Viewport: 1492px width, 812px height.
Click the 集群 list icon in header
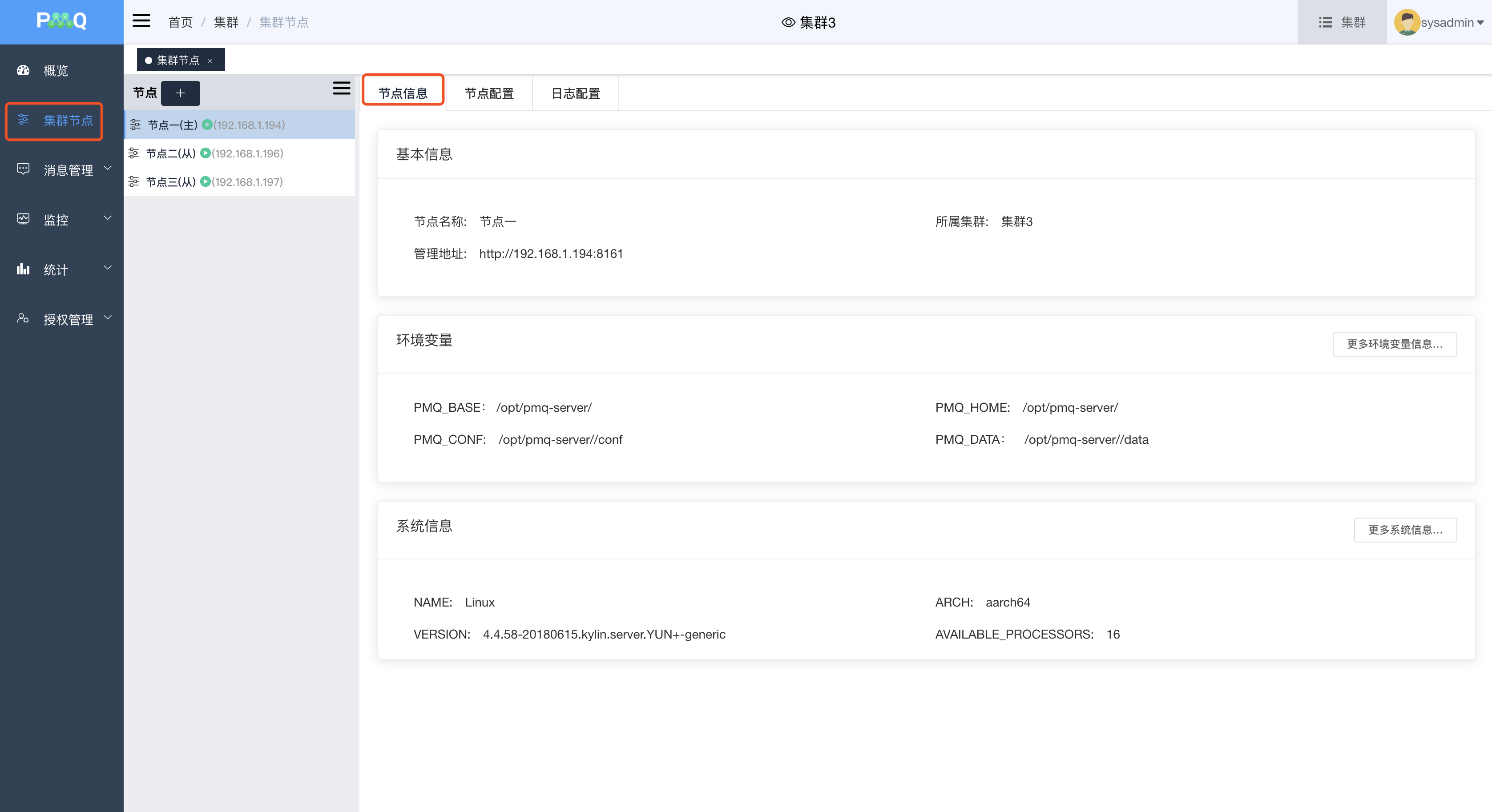click(x=1325, y=23)
